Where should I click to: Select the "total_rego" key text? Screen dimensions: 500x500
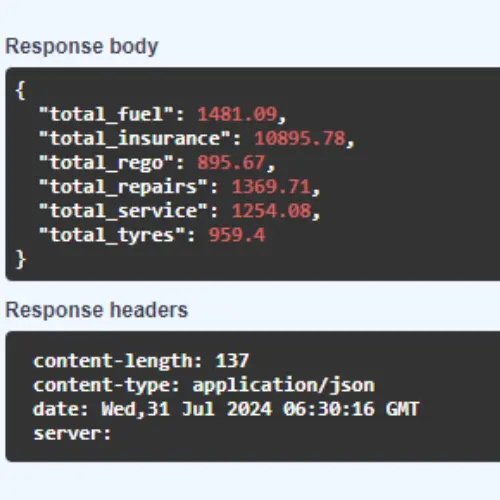point(107,163)
